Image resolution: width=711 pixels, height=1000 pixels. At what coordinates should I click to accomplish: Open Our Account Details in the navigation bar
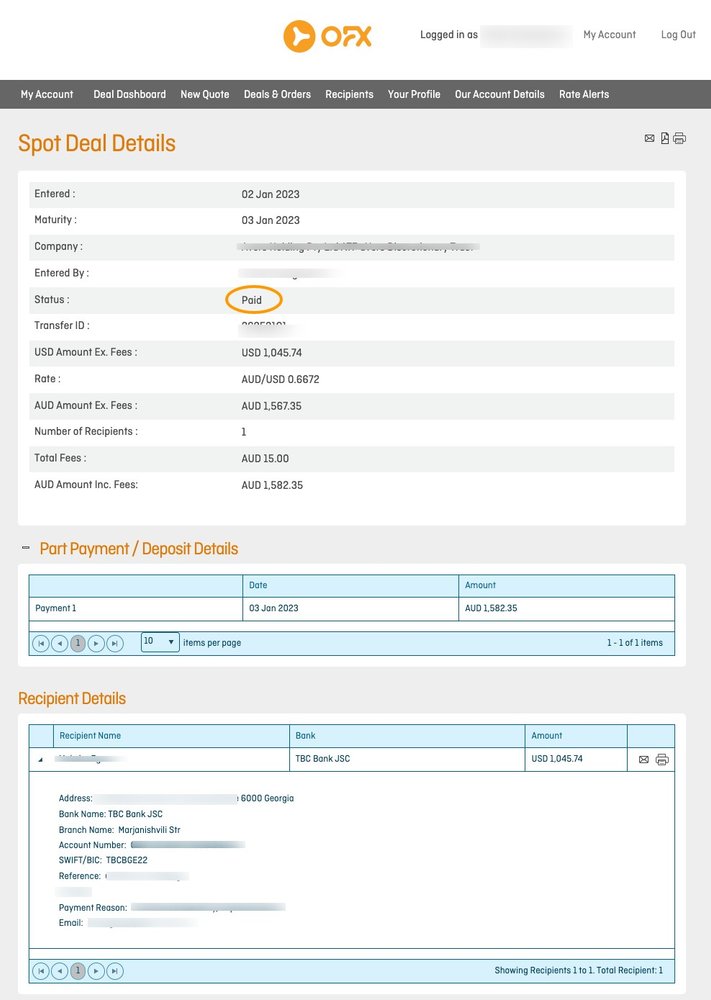(x=499, y=94)
